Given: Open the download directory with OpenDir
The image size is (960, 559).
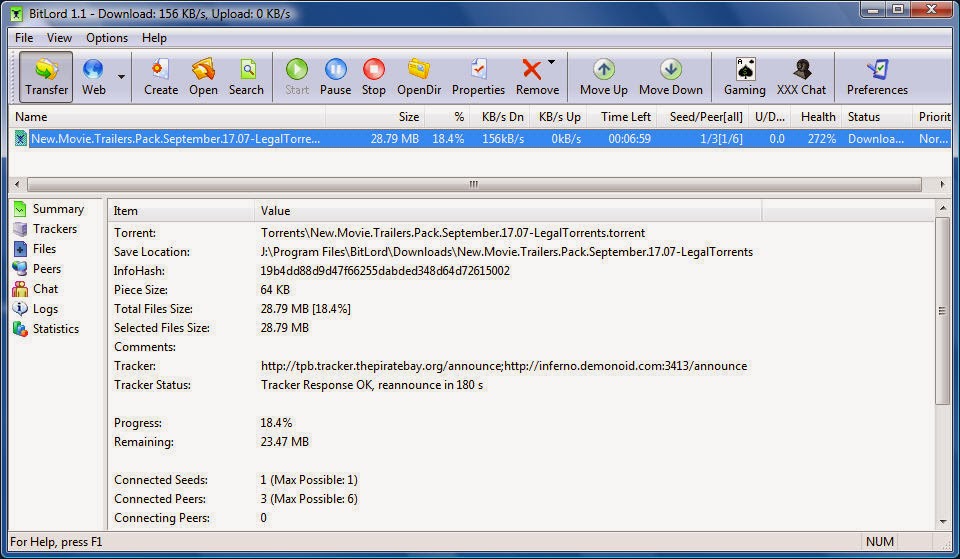Looking at the screenshot, I should pos(419,77).
